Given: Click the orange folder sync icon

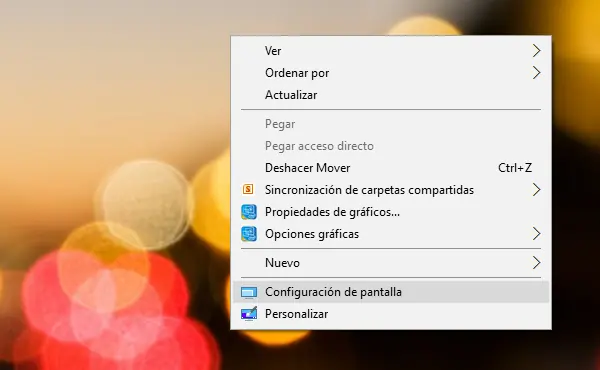Looking at the screenshot, I should [x=248, y=189].
